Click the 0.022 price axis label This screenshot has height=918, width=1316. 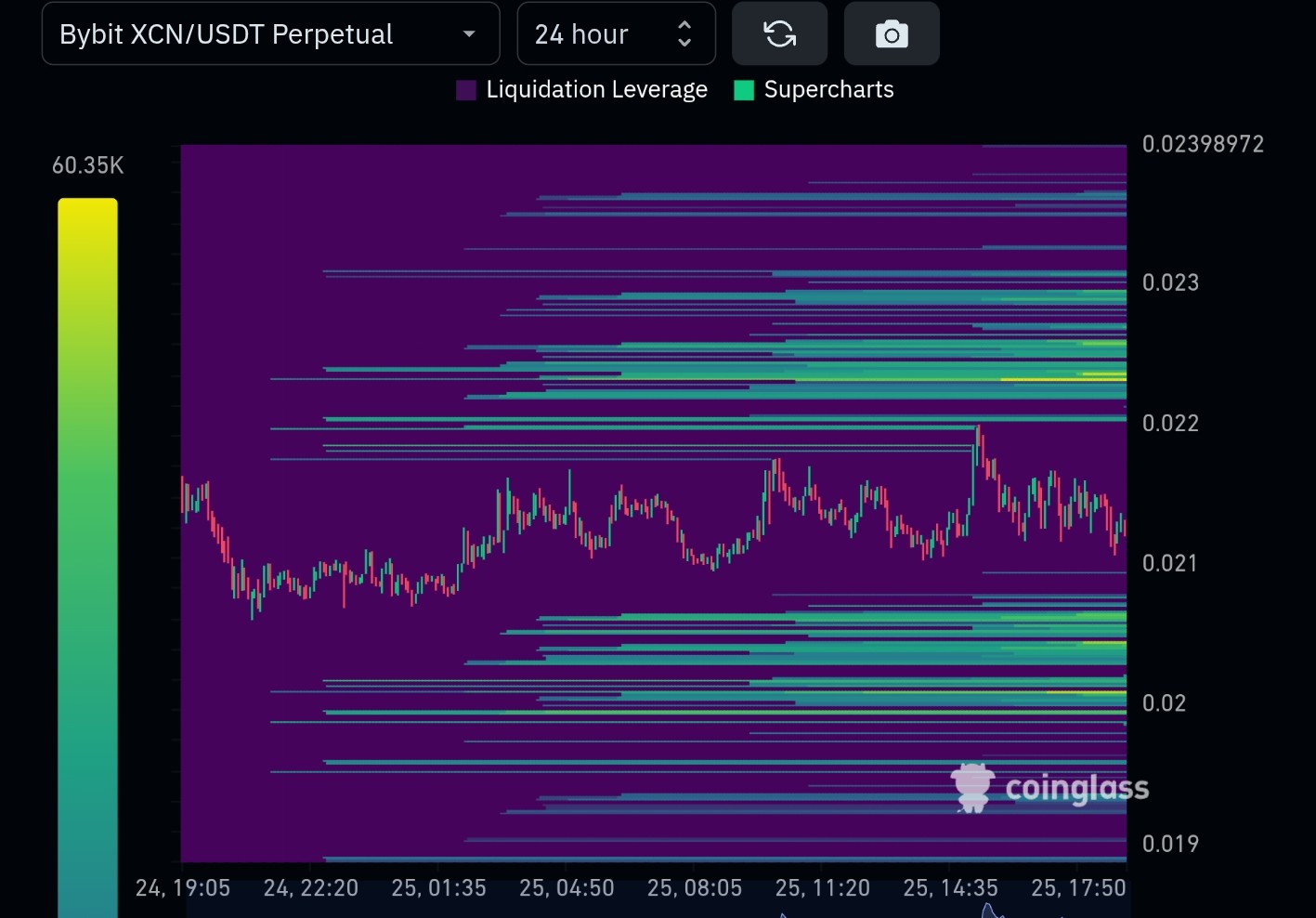(x=1170, y=424)
